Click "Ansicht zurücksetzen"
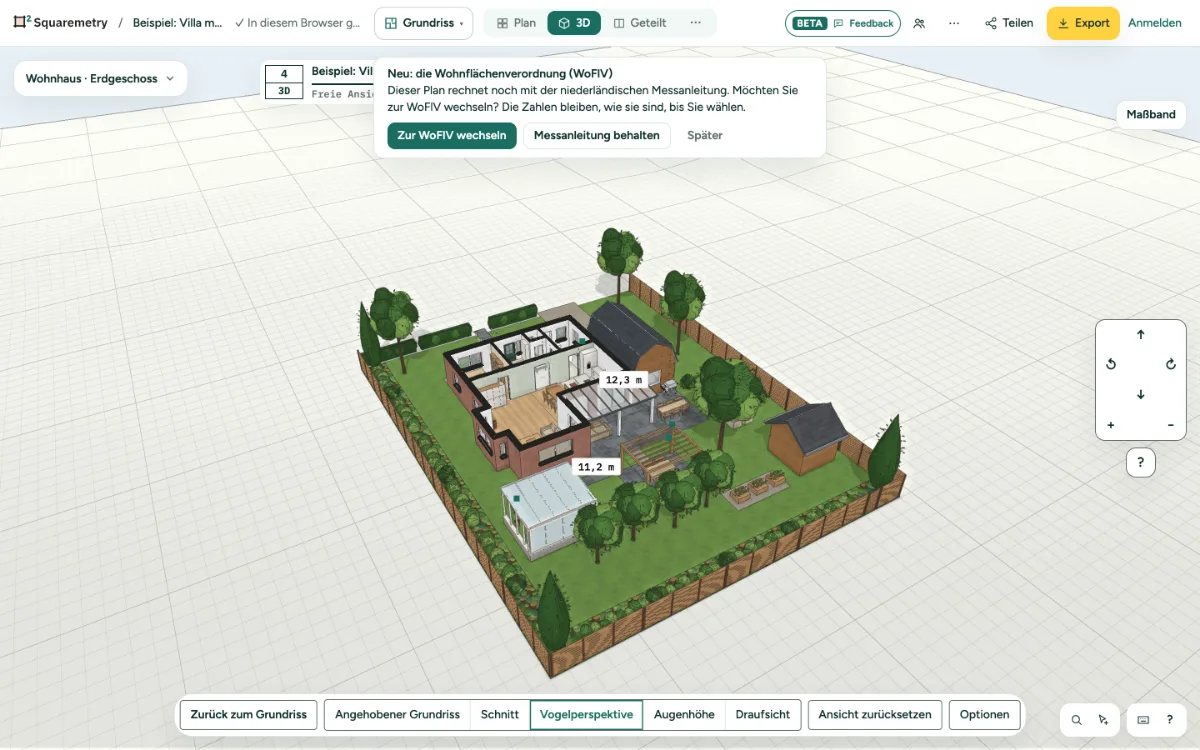The width and height of the screenshot is (1200, 750). tap(875, 714)
